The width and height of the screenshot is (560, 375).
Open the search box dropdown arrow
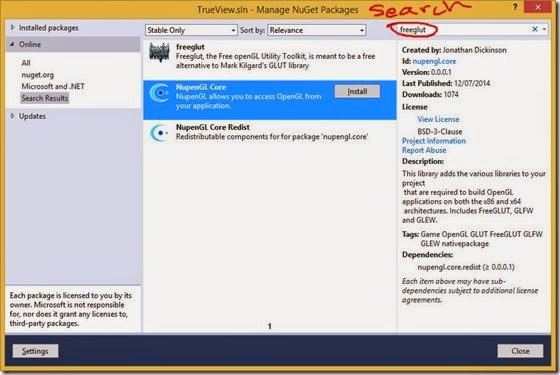coord(544,29)
